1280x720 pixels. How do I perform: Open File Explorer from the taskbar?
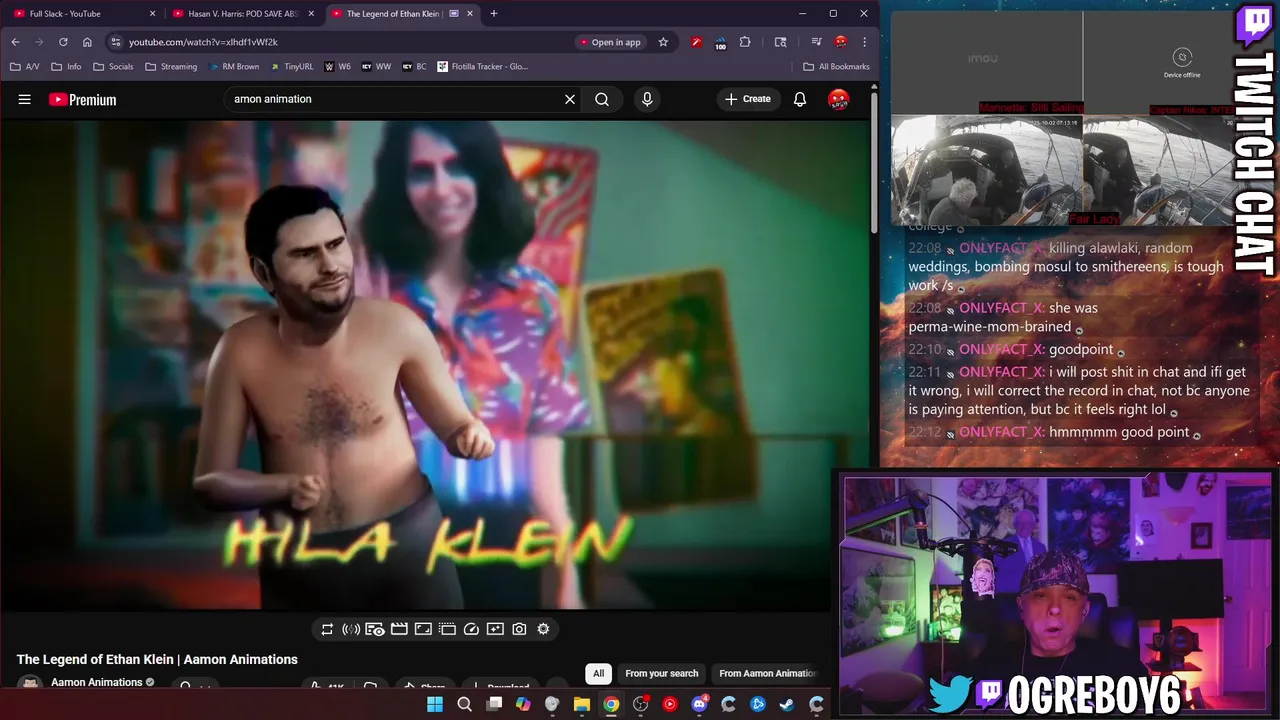click(x=582, y=704)
